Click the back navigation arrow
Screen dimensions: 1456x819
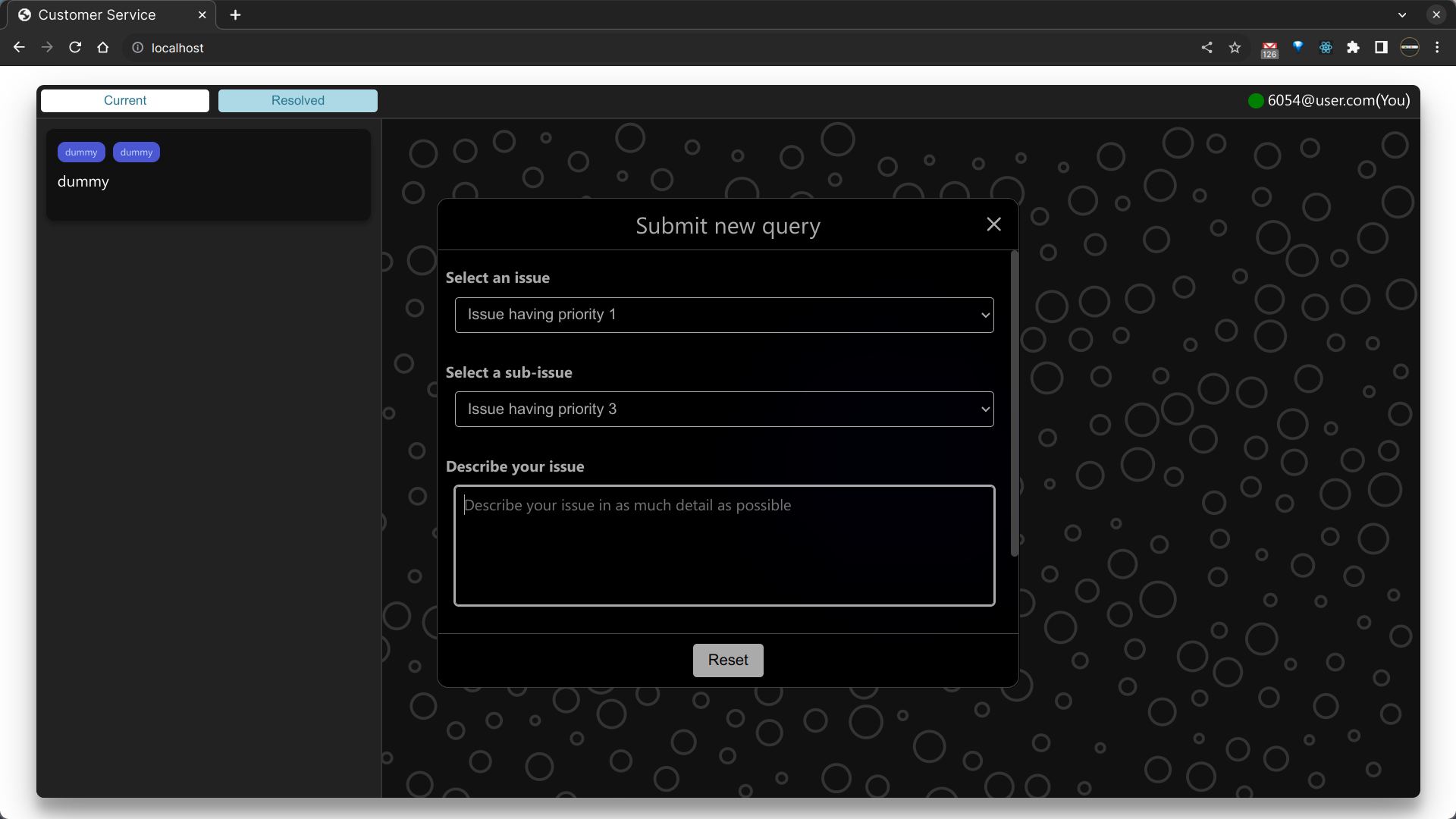coord(20,48)
